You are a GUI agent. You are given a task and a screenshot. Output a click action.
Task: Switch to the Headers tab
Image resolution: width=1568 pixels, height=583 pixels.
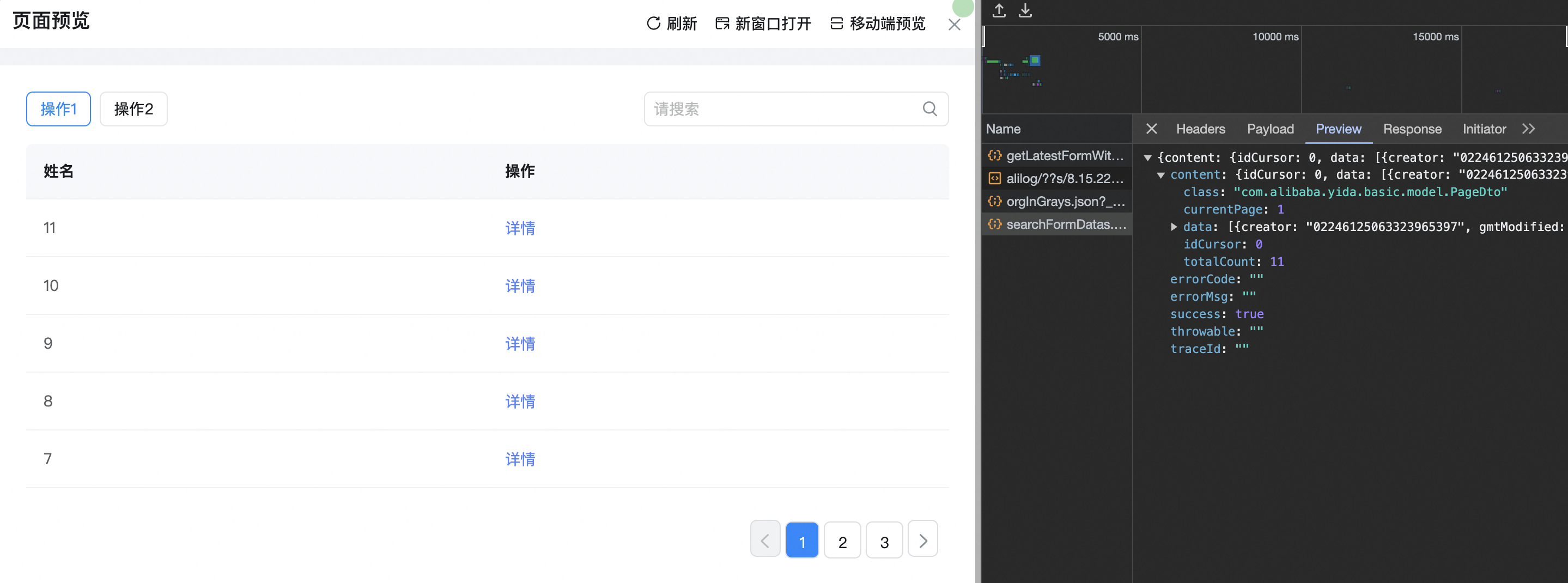pos(1200,129)
